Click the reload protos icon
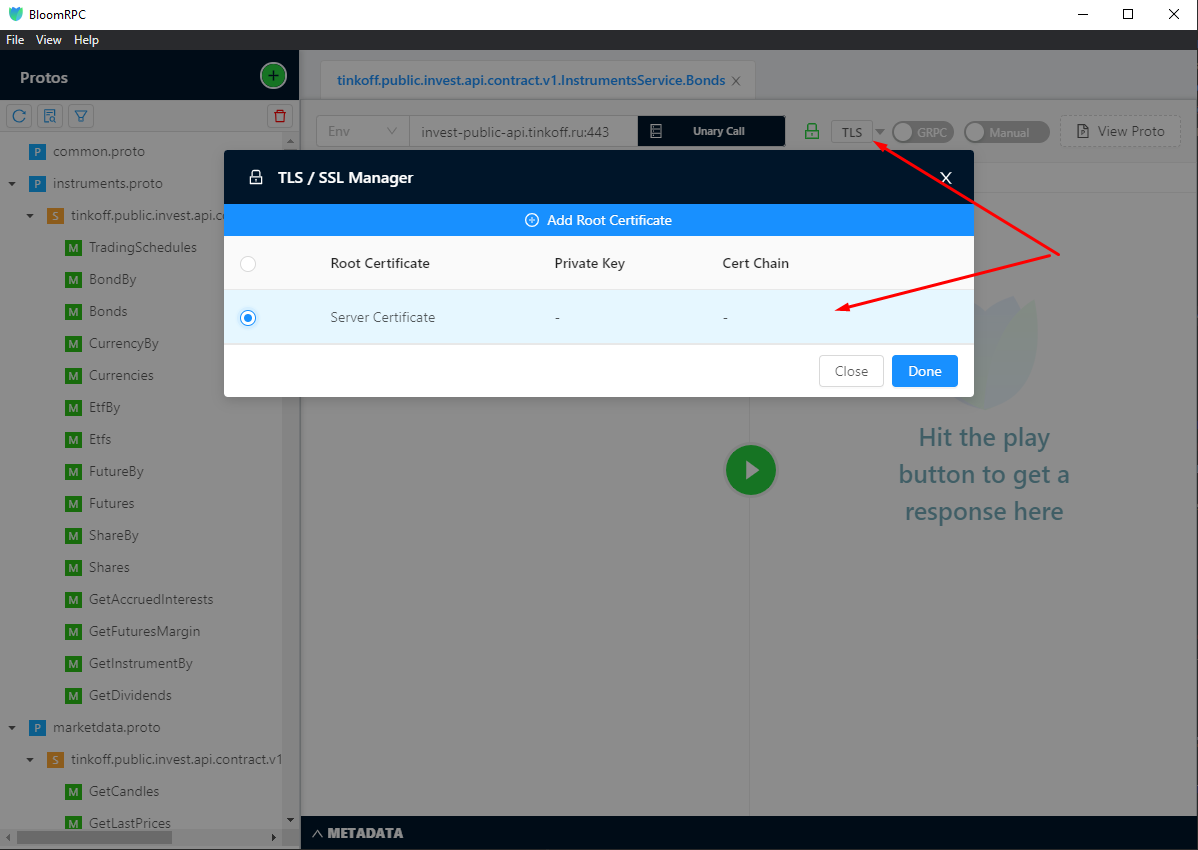The image size is (1198, 850). click(19, 116)
